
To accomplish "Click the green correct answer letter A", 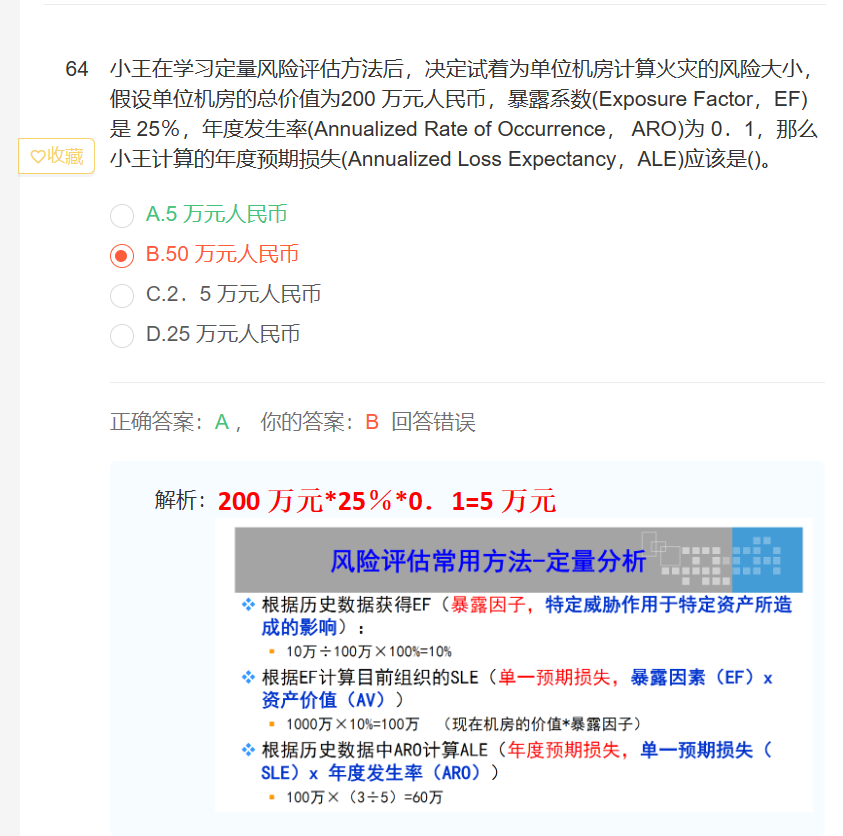I will (x=222, y=422).
